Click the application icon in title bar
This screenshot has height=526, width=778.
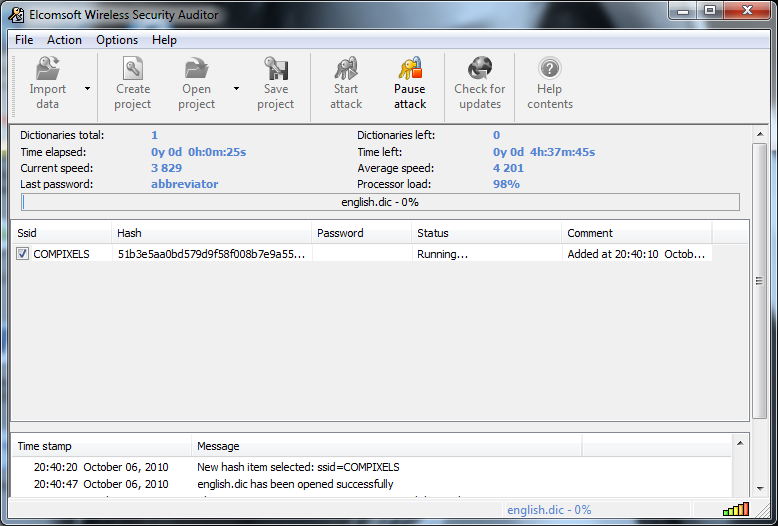point(16,15)
